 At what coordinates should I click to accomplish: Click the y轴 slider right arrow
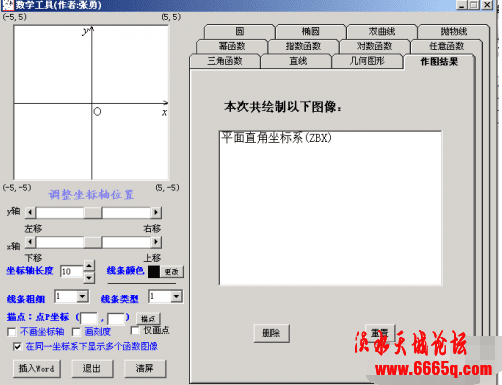(156, 212)
